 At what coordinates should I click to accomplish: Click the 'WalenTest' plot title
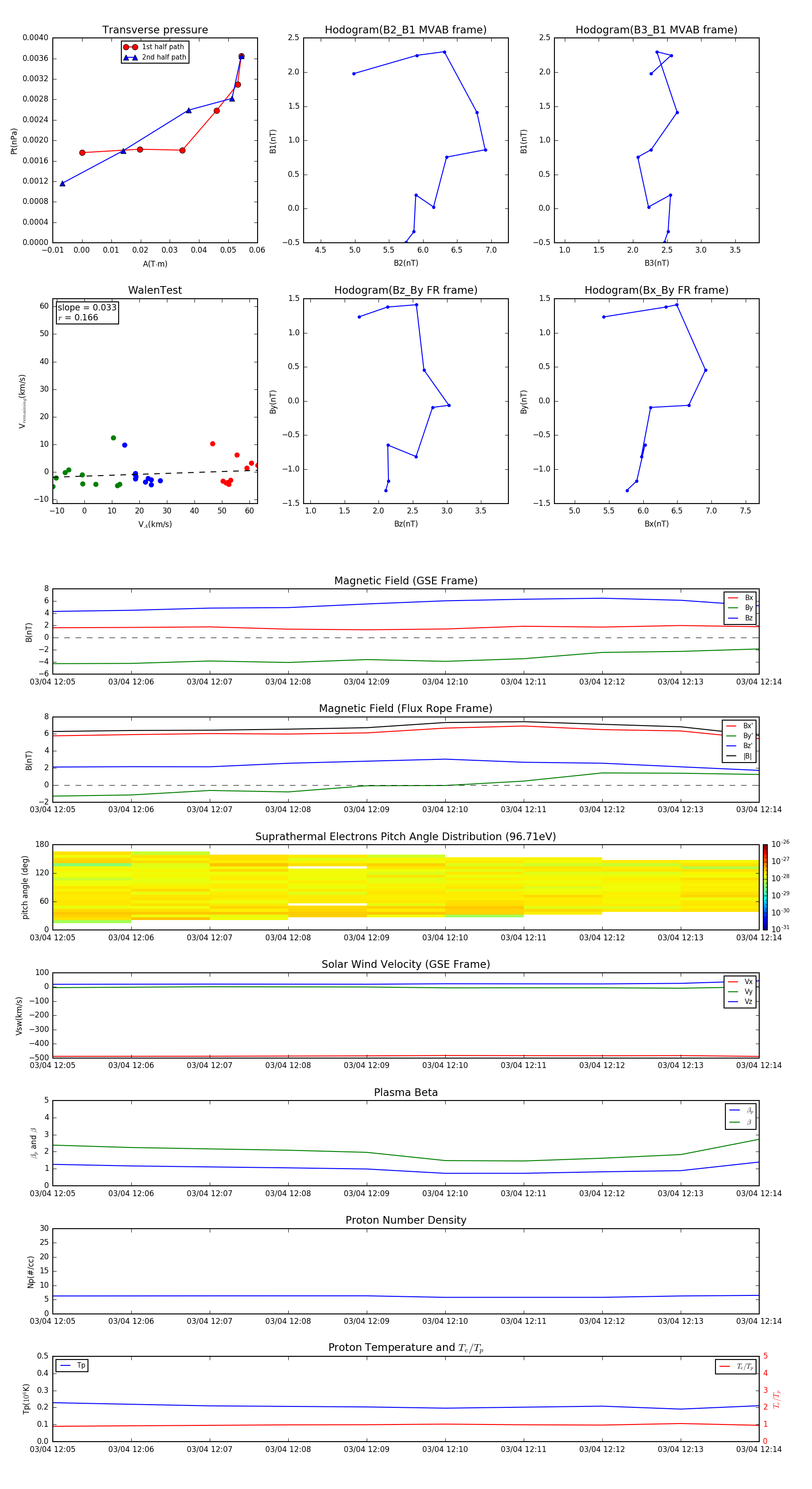(155, 290)
